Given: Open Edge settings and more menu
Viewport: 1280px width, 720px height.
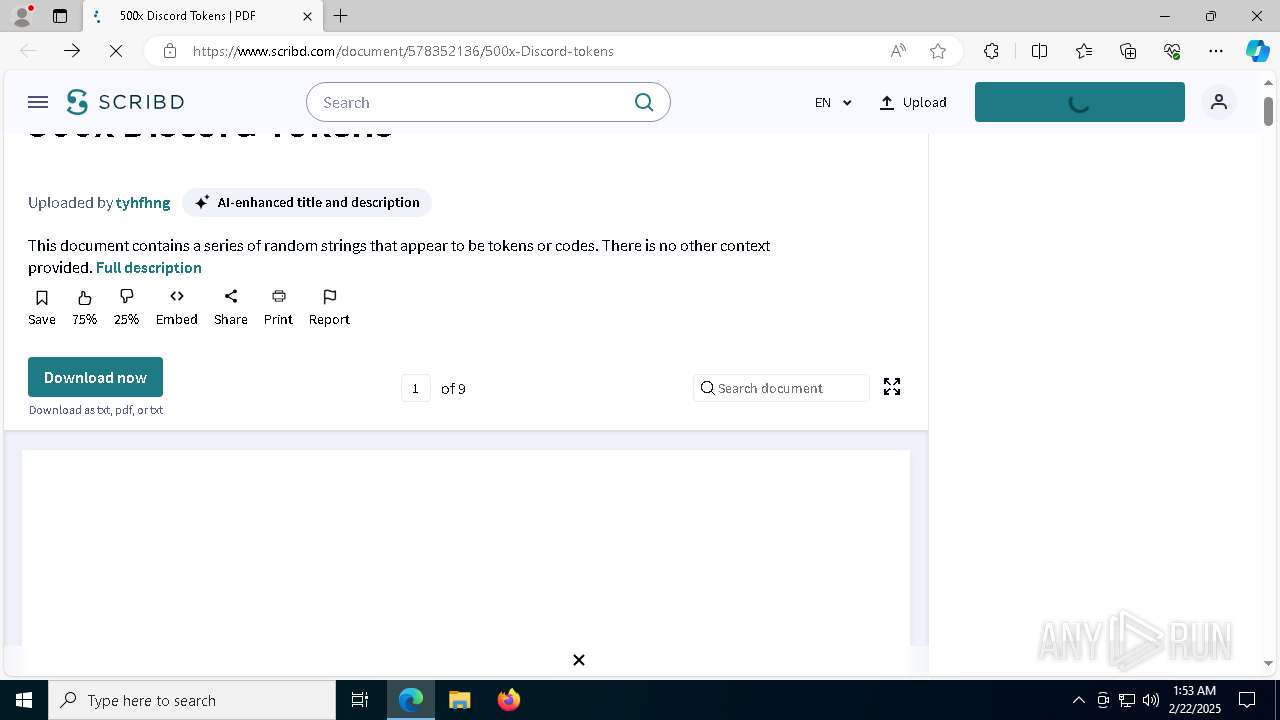Looking at the screenshot, I should coord(1216,51).
